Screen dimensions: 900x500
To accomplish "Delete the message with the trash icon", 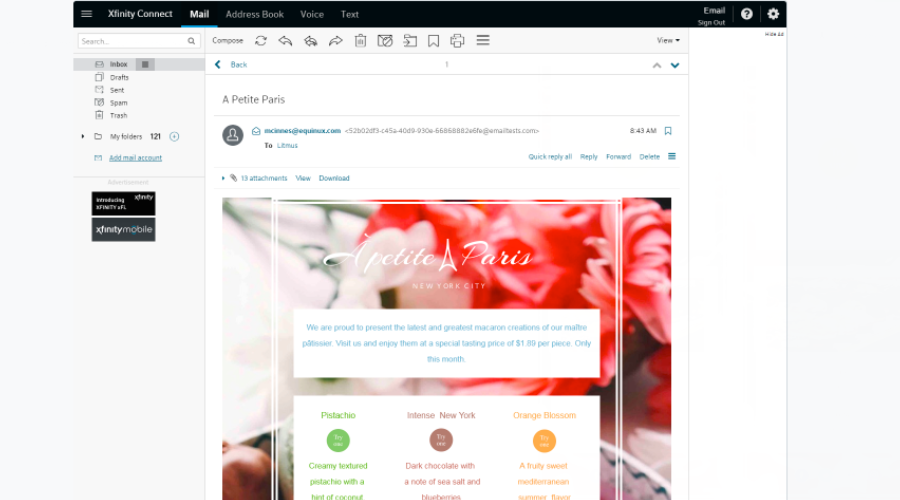I will [x=360, y=41].
